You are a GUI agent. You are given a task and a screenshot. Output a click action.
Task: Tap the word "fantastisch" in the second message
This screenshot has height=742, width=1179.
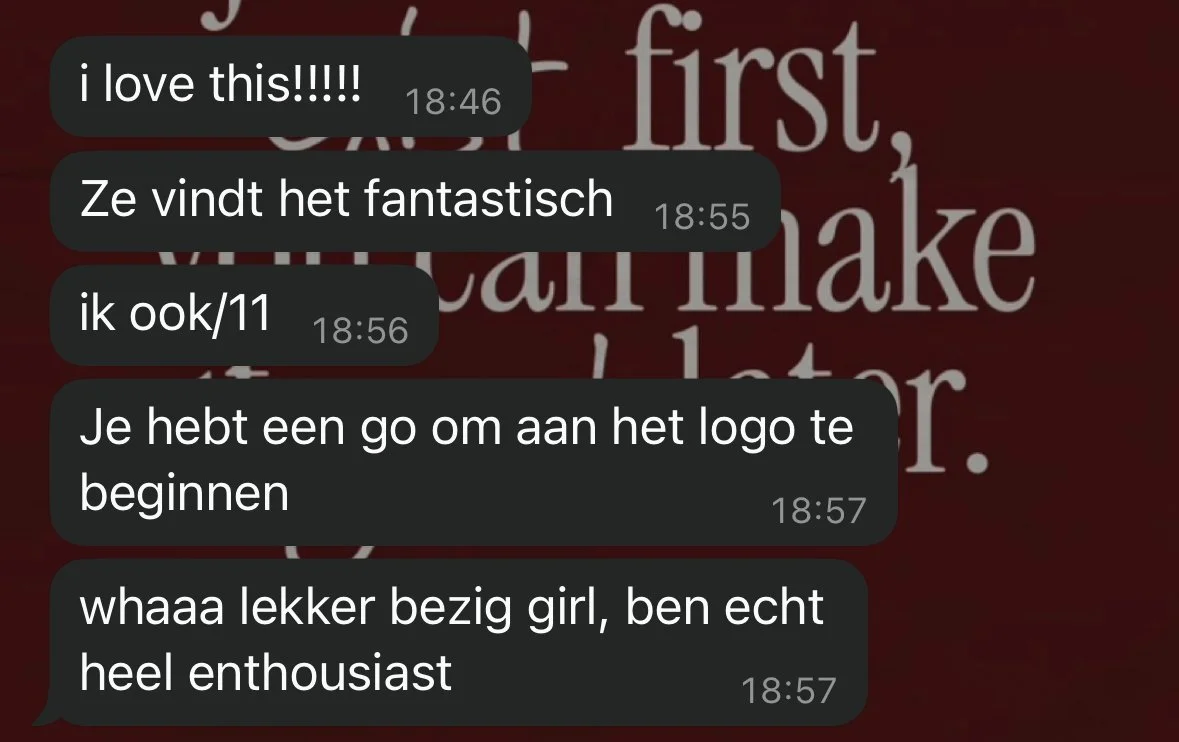pos(489,199)
